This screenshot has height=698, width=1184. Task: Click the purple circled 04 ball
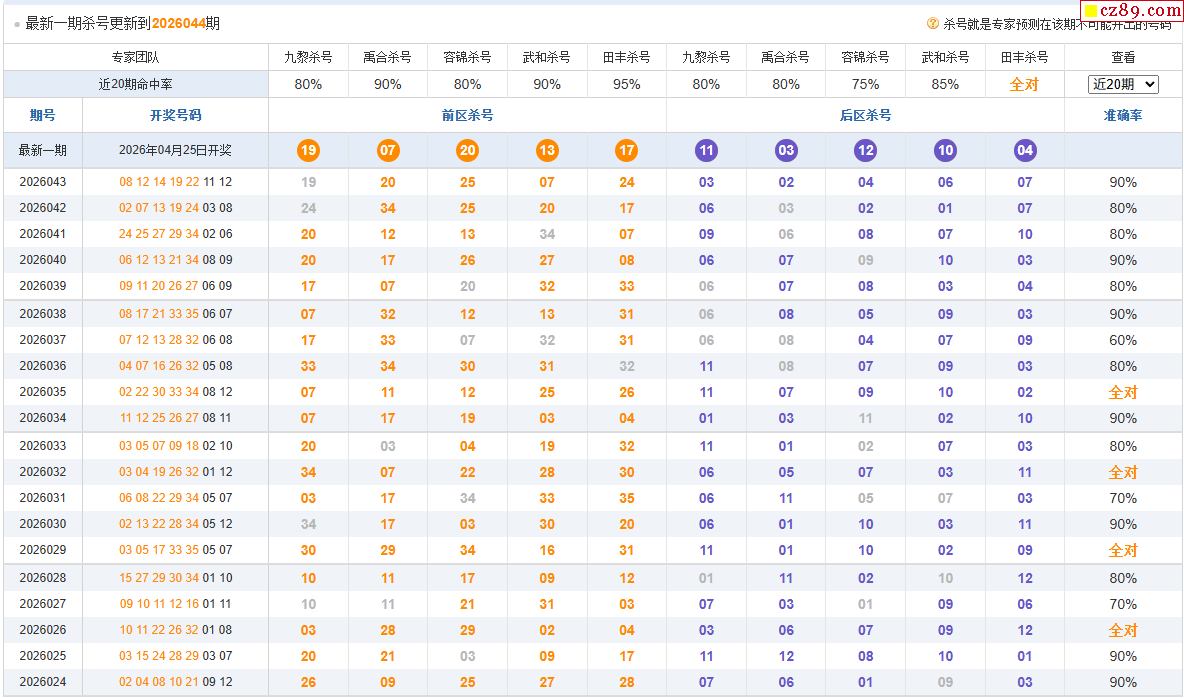(1025, 151)
